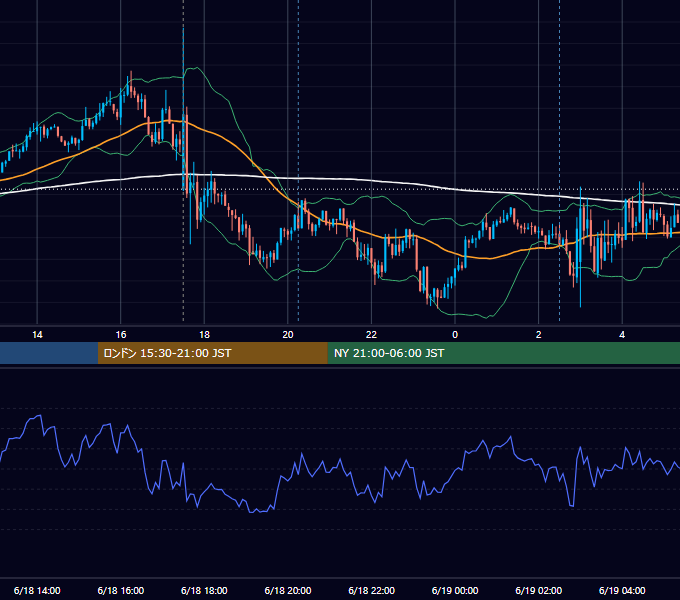Click the 6/18 20:00 date label

pyautogui.click(x=288, y=590)
